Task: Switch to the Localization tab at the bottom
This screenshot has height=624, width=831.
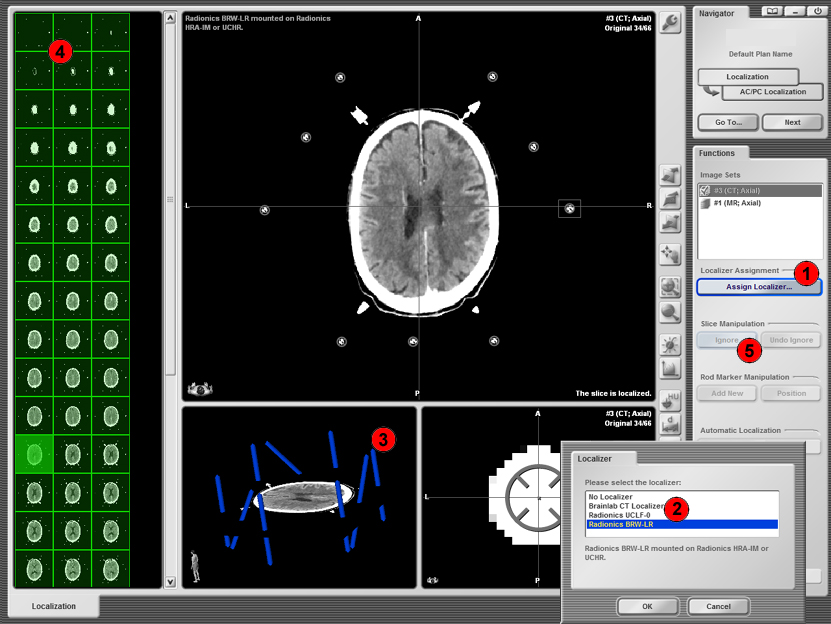Action: (x=55, y=606)
